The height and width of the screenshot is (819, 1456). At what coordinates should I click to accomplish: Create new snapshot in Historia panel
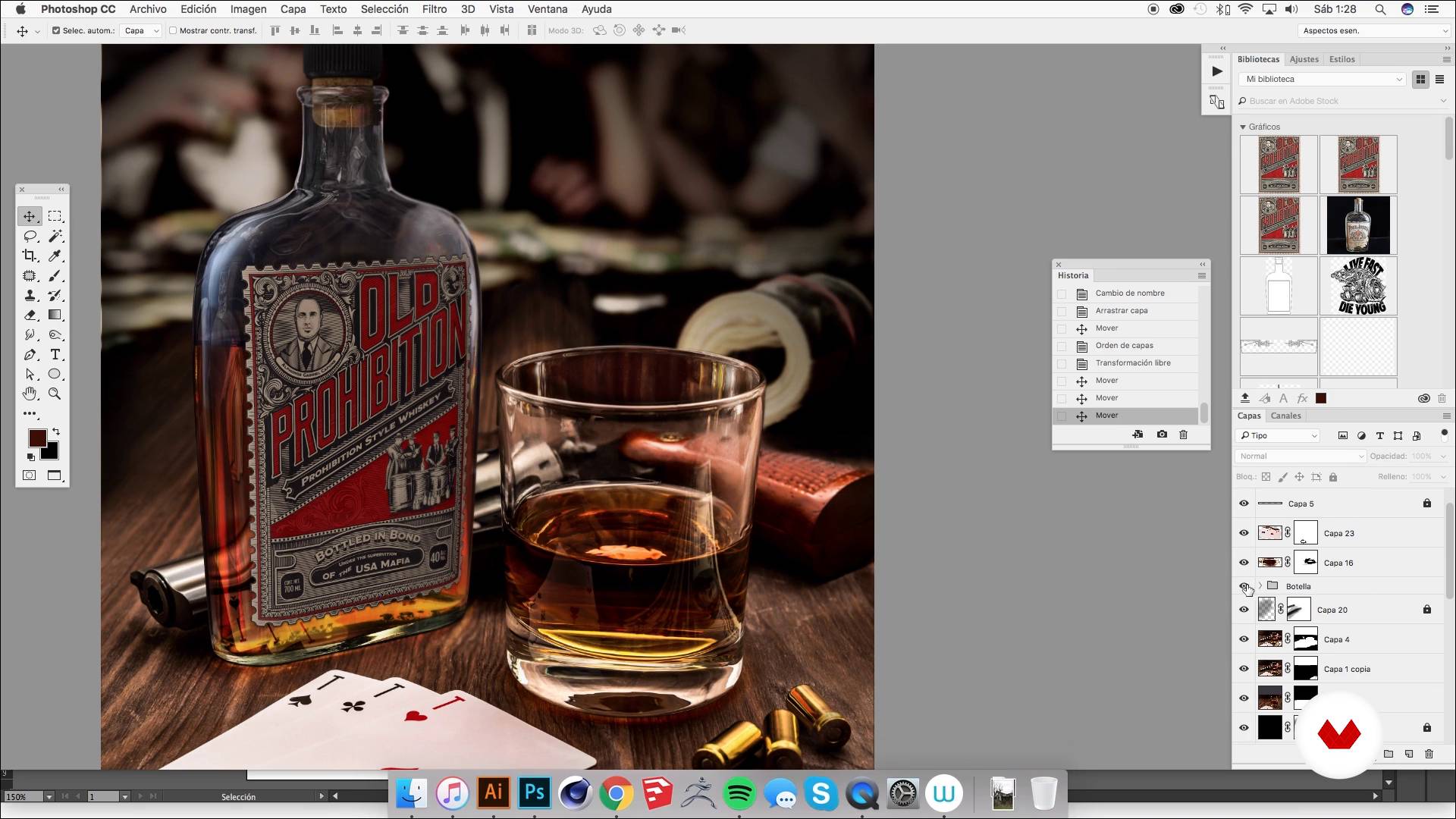pos(1162,435)
